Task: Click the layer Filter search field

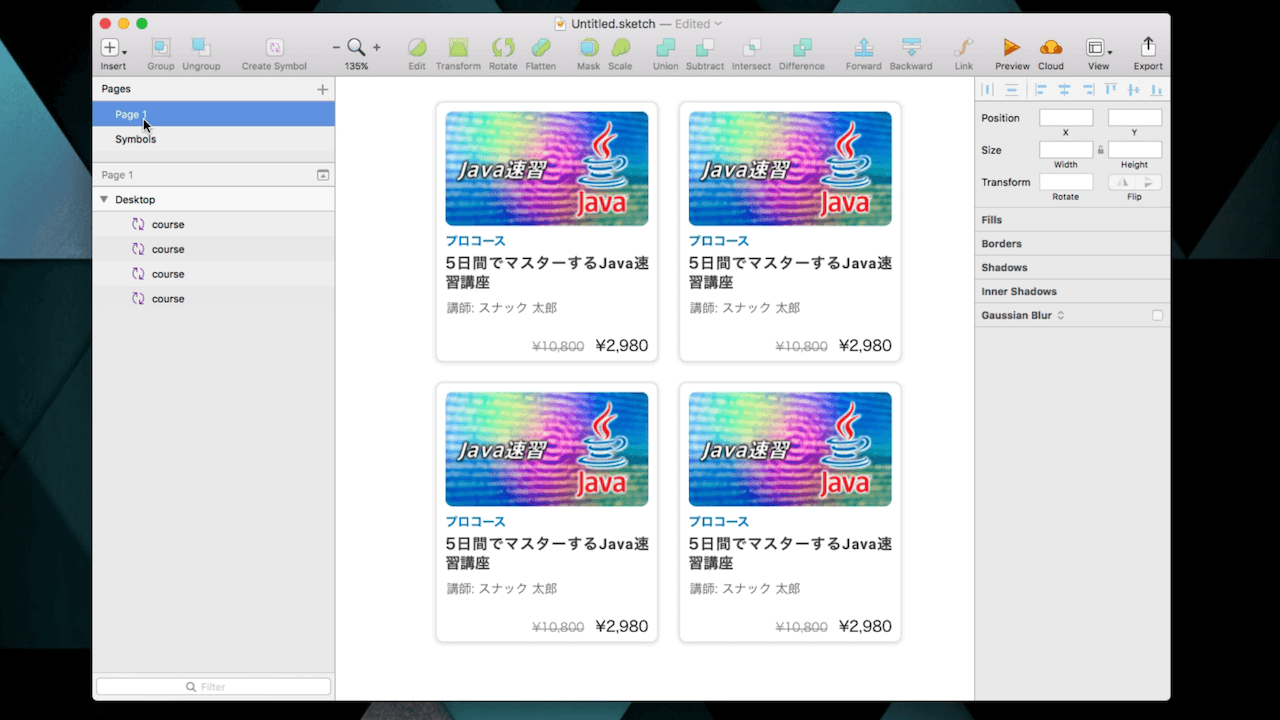Action: click(213, 687)
